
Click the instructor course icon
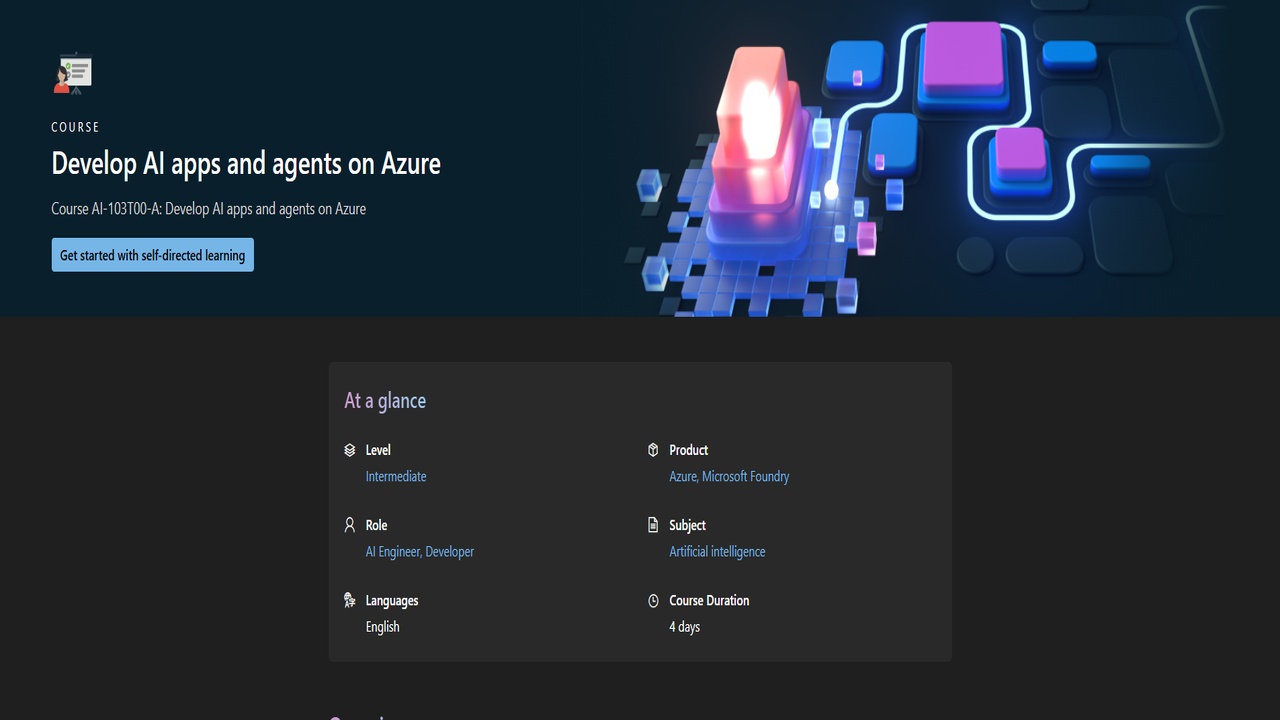click(72, 73)
